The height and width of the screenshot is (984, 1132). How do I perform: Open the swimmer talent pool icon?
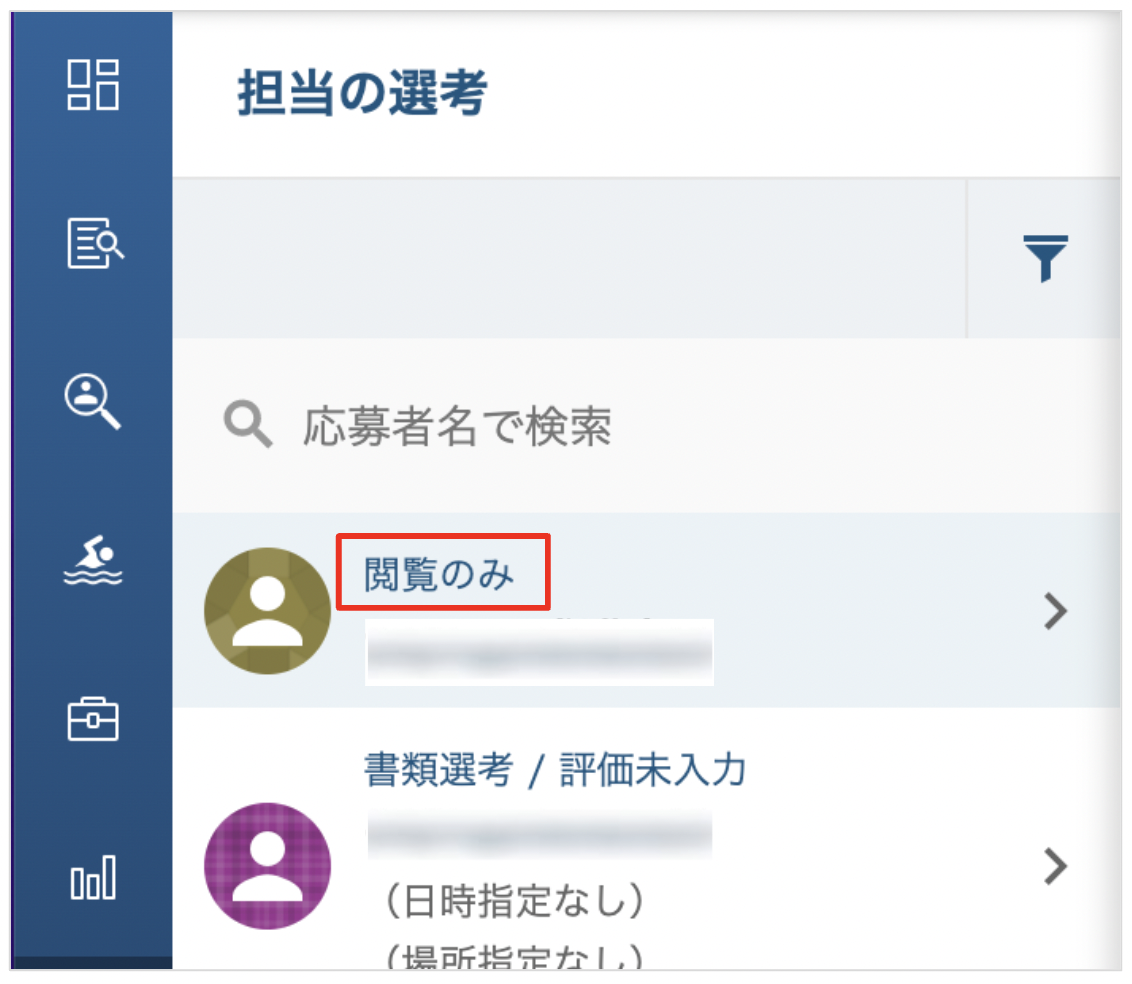(x=93, y=560)
